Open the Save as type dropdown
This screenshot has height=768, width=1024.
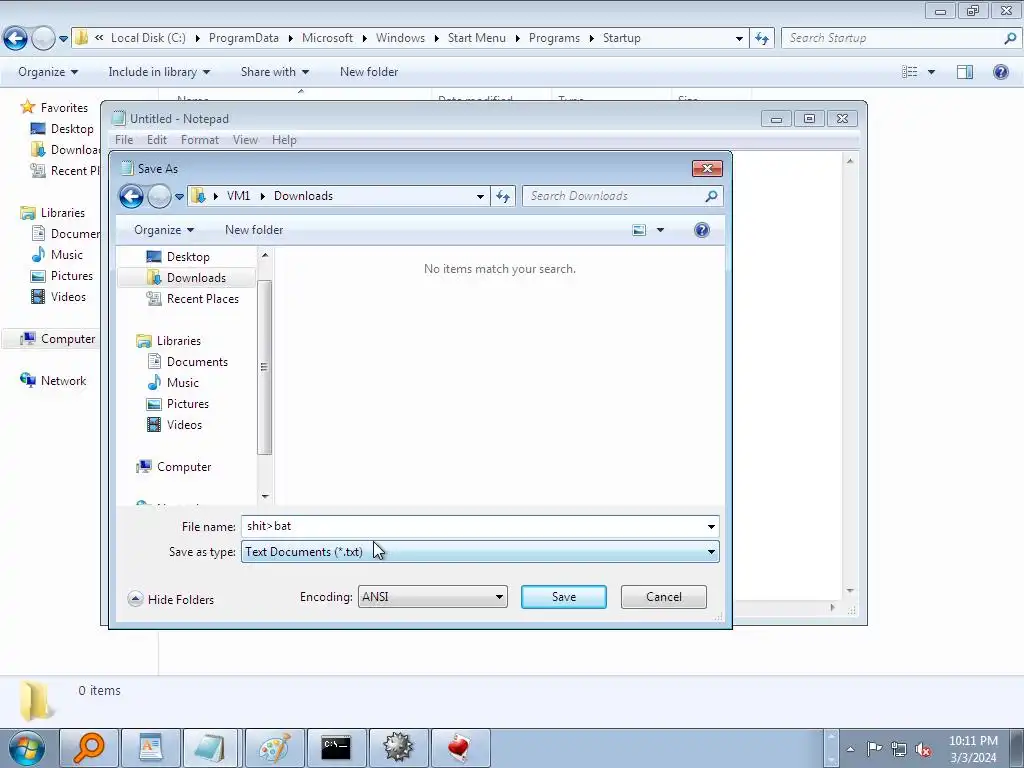tap(480, 552)
